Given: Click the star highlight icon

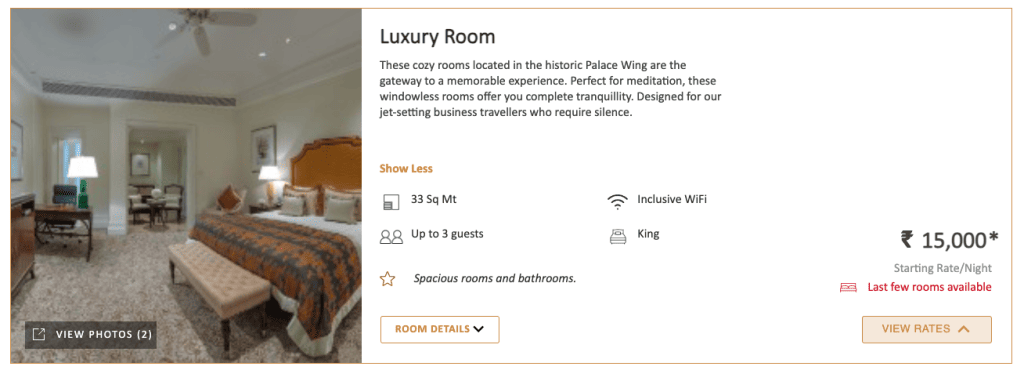Looking at the screenshot, I should pos(388,279).
